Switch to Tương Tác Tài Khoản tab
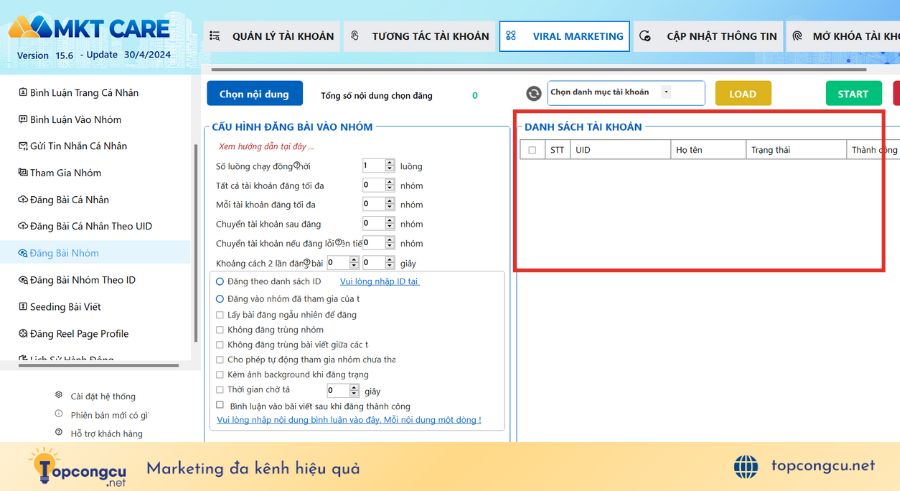Image resolution: width=900 pixels, height=491 pixels. point(420,36)
